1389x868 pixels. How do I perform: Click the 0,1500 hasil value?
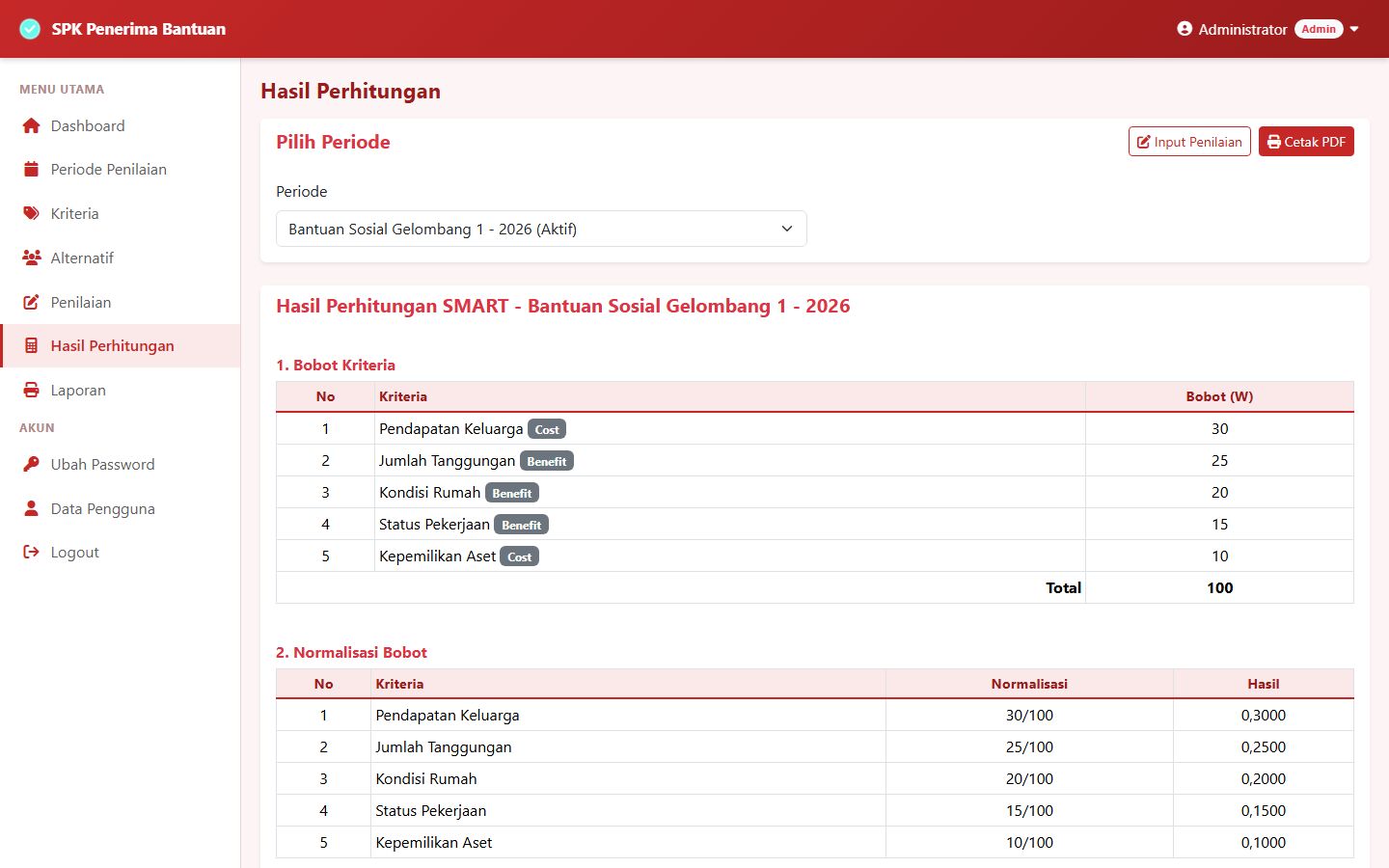tap(1264, 811)
